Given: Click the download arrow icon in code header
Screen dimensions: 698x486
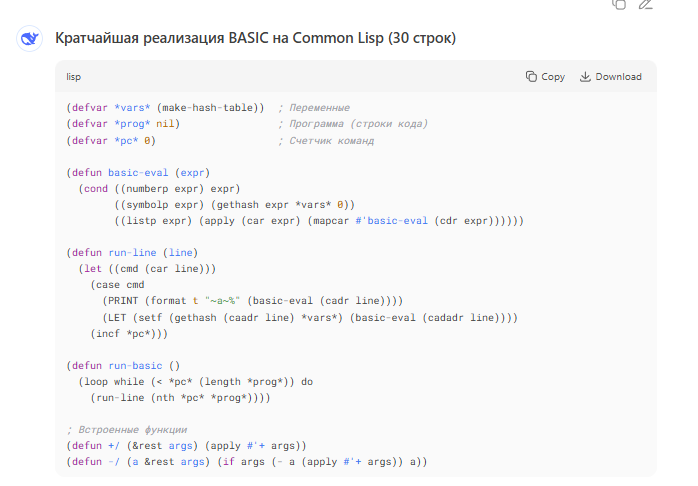Looking at the screenshot, I should click(585, 77).
